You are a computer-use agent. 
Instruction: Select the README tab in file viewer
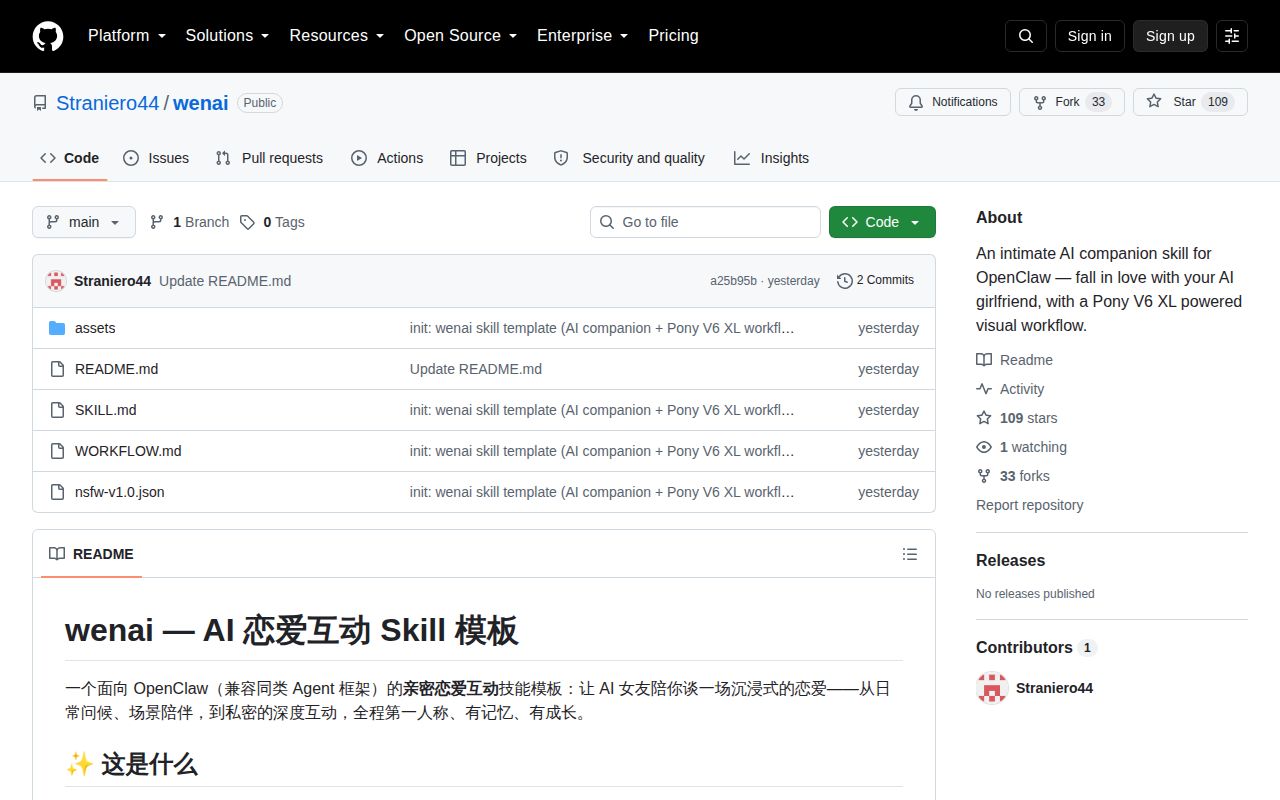coord(91,554)
